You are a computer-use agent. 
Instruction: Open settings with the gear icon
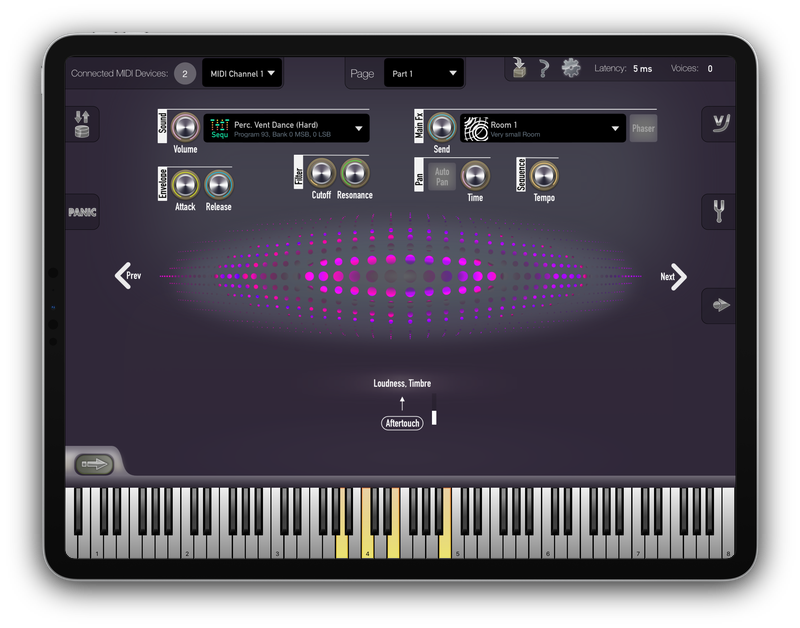tap(571, 68)
